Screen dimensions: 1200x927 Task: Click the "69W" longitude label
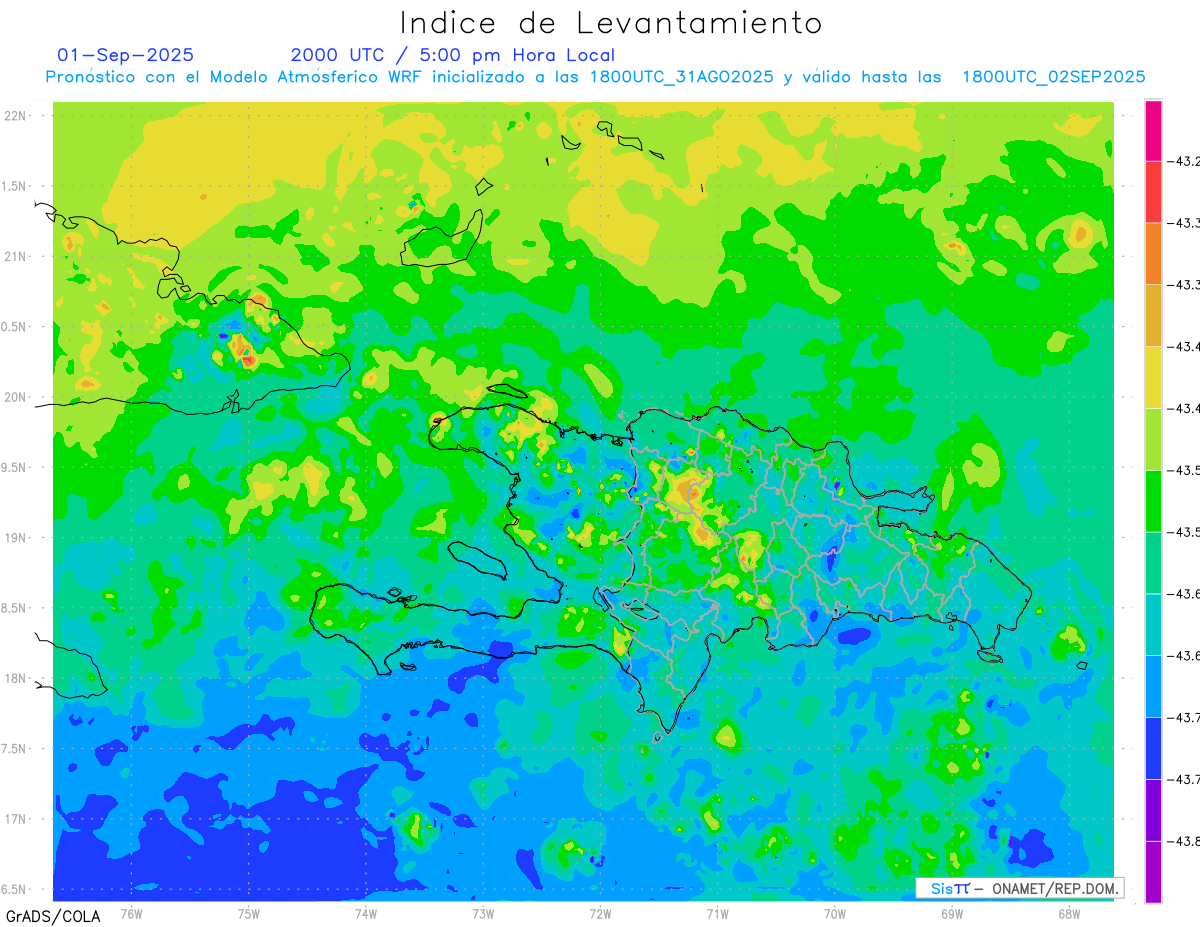coord(952,914)
